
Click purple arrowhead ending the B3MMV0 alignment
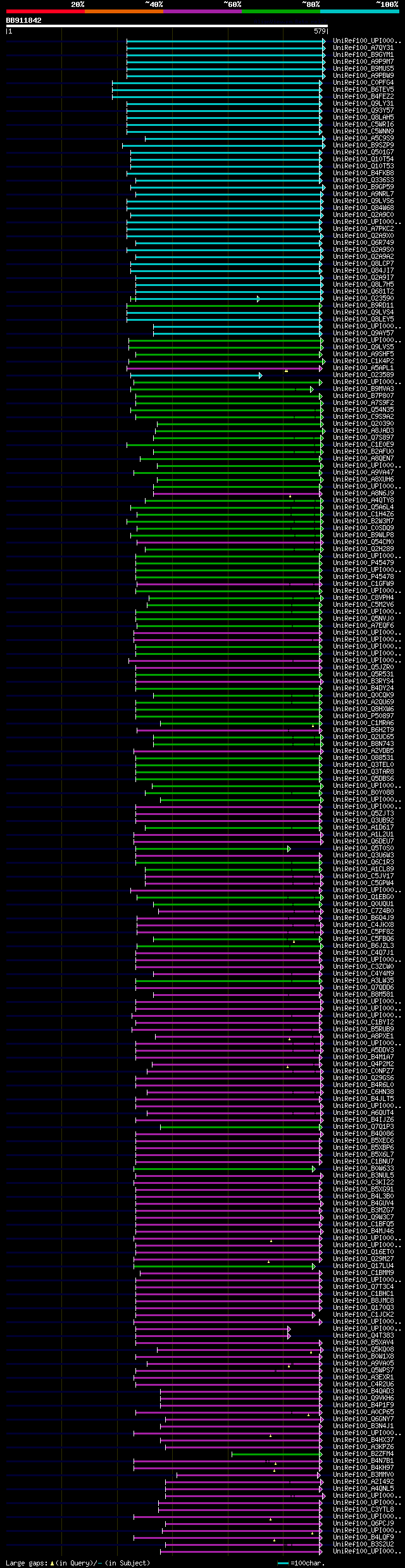coord(320,1475)
